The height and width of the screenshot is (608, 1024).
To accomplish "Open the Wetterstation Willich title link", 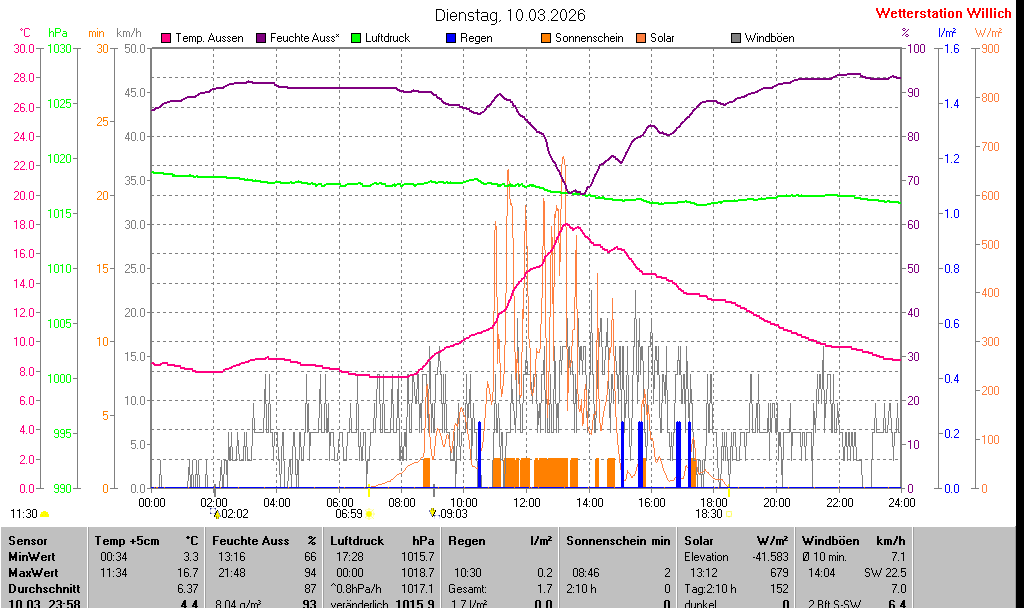I will 943,14.
